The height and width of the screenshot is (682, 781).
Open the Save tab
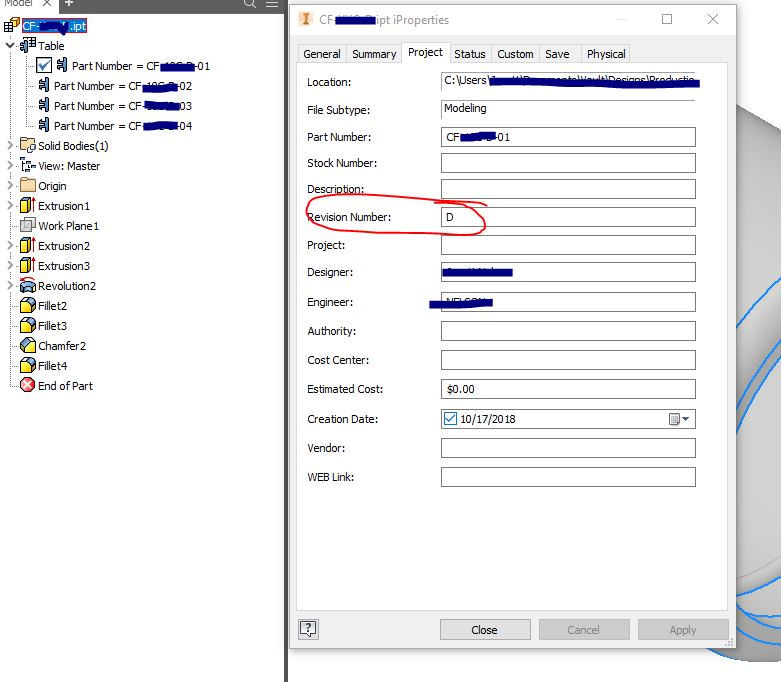click(x=557, y=54)
